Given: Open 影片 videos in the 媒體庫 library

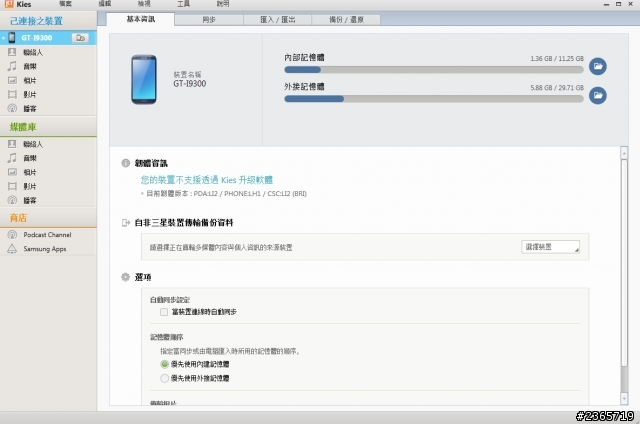Looking at the screenshot, I should (x=30, y=186).
